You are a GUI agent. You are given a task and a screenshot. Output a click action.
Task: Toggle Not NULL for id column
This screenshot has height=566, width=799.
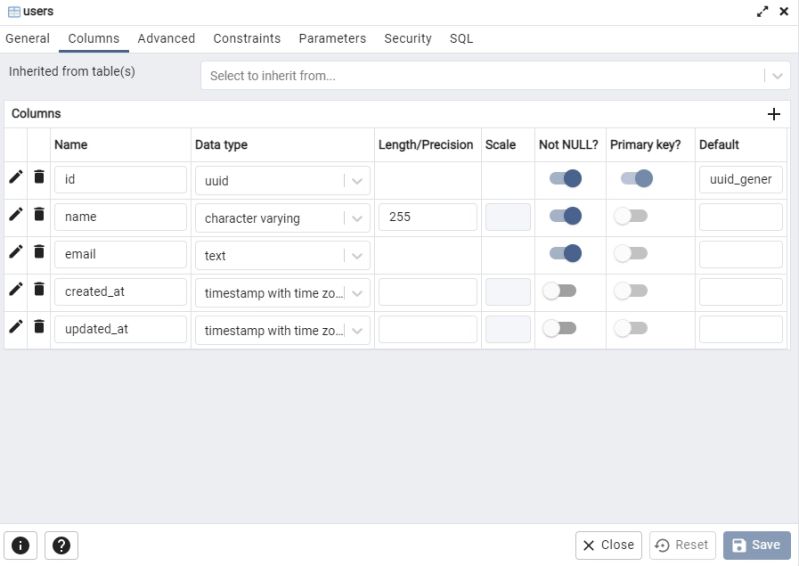point(566,178)
